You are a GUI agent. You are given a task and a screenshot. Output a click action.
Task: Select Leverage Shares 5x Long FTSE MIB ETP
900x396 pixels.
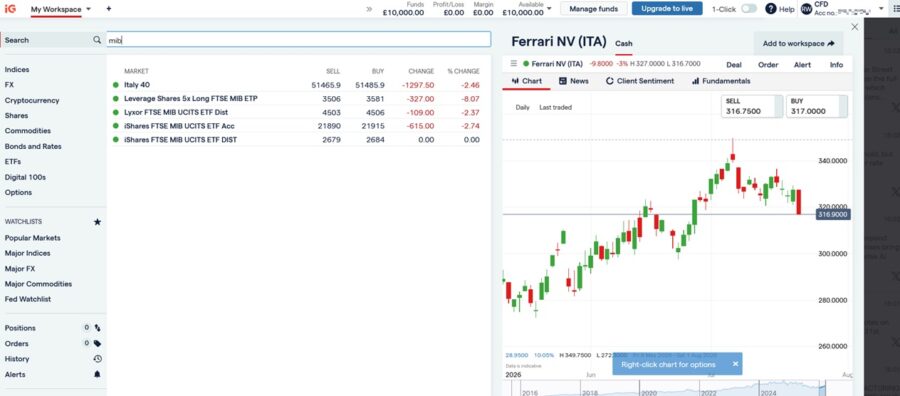click(x=297, y=99)
